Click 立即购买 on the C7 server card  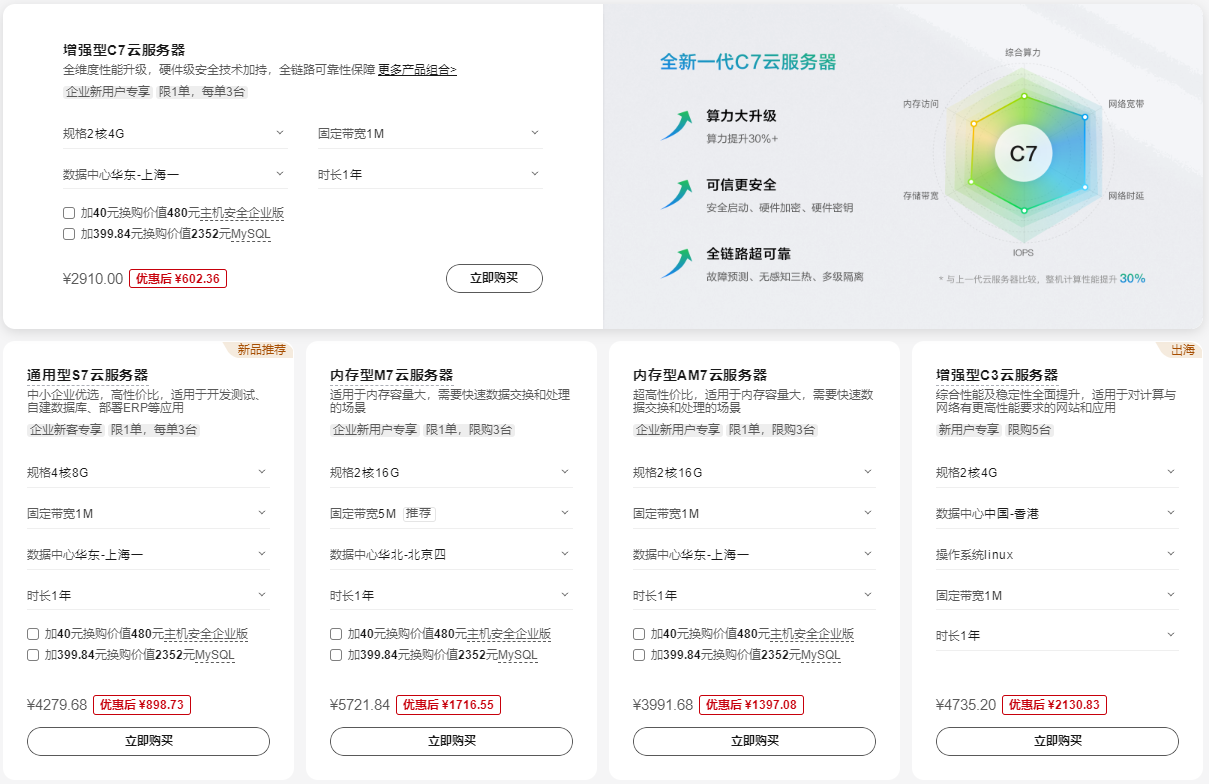tap(494, 278)
